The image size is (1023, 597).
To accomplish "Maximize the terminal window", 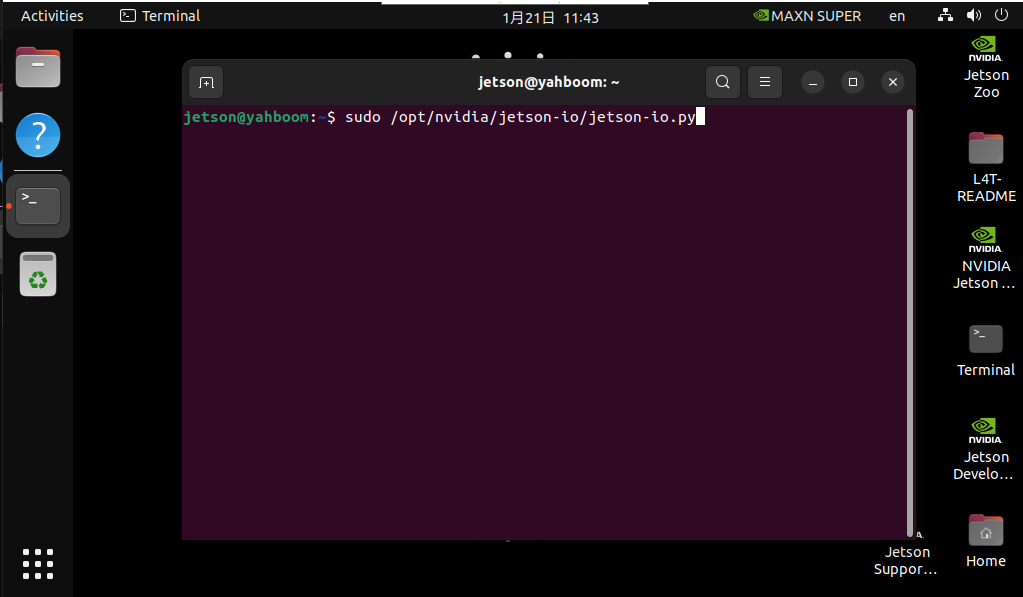I will (853, 82).
